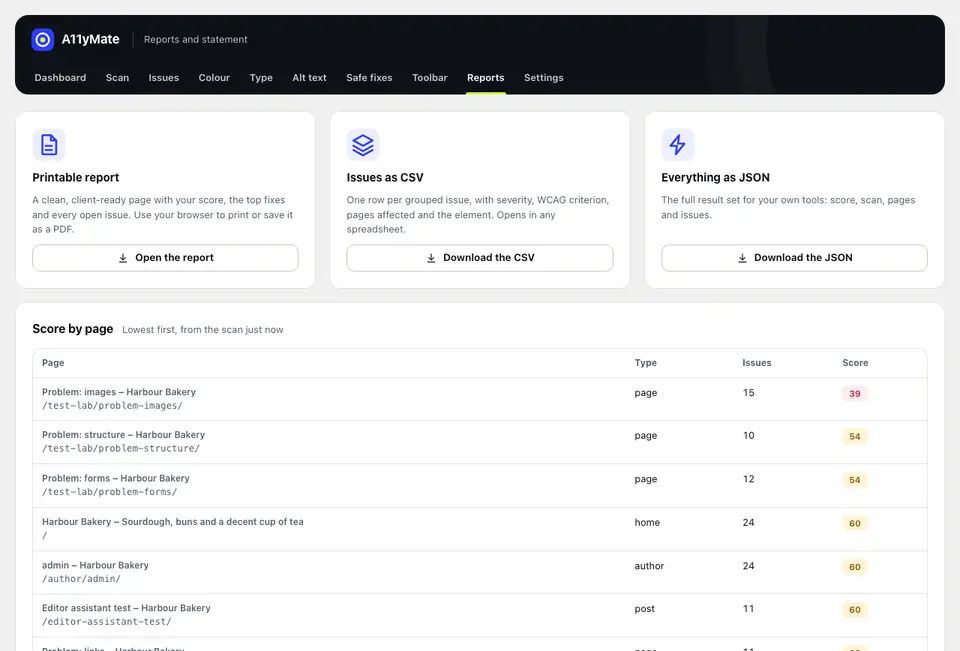Click 'admin – Harbour Bakery' row title
The image size is (960, 651).
coord(96,565)
